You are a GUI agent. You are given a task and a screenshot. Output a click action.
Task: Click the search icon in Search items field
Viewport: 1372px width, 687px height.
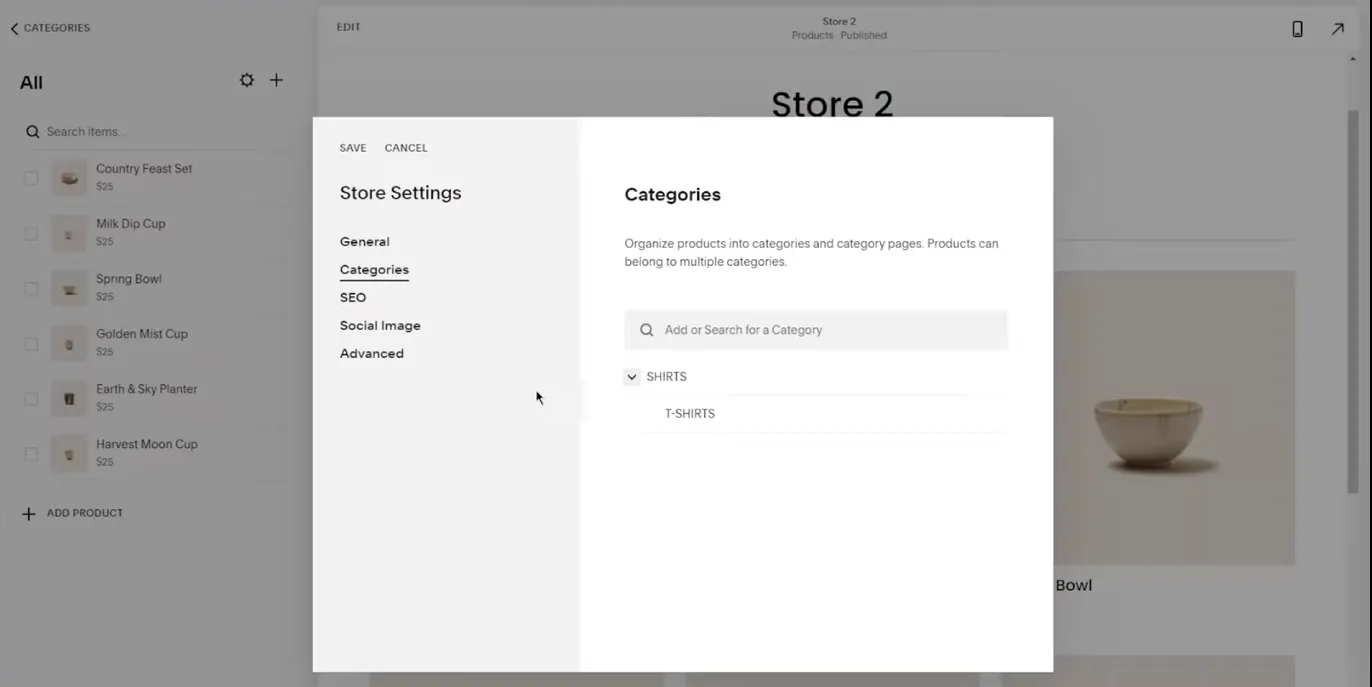(33, 132)
